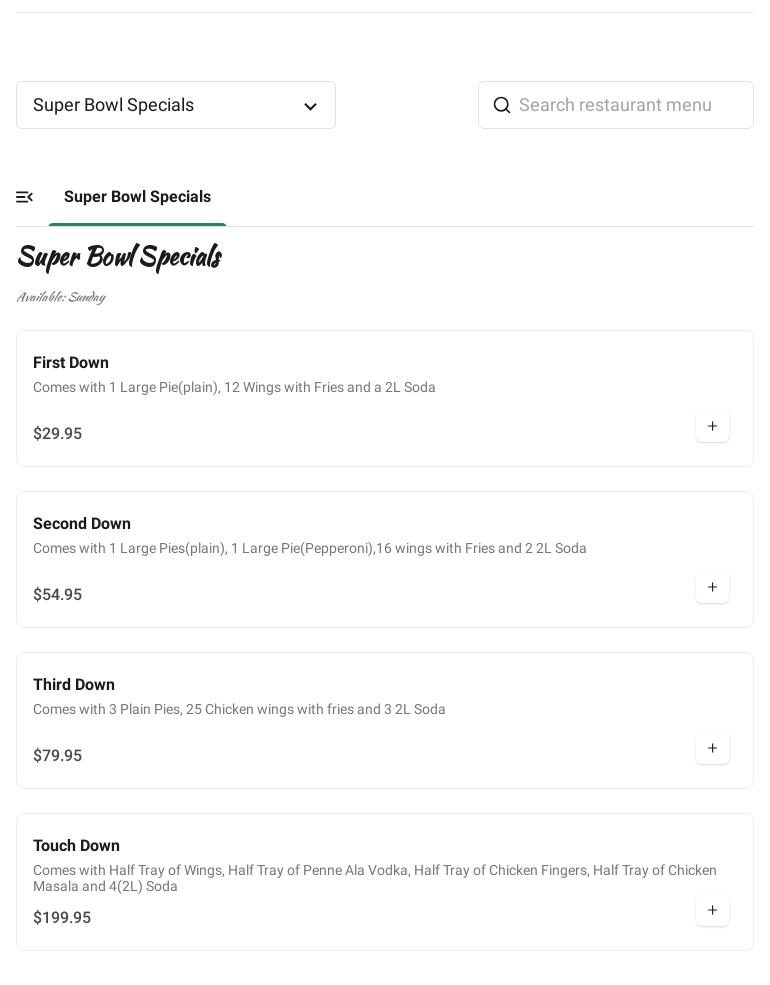The image size is (770, 985).
Task: Add Second Down using its plus icon
Action: pyautogui.click(x=712, y=588)
